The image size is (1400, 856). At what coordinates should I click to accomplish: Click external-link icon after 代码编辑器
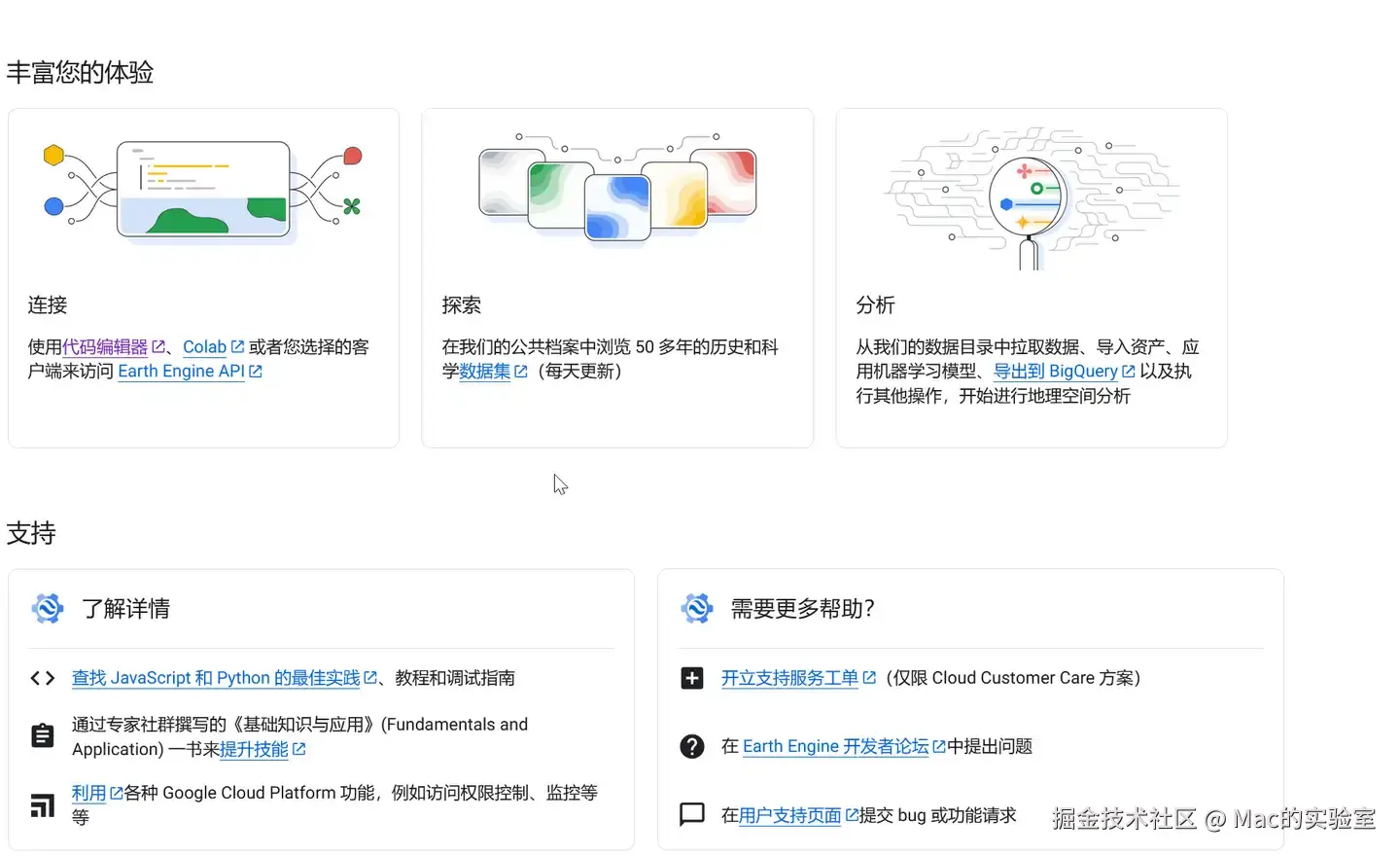(x=158, y=346)
